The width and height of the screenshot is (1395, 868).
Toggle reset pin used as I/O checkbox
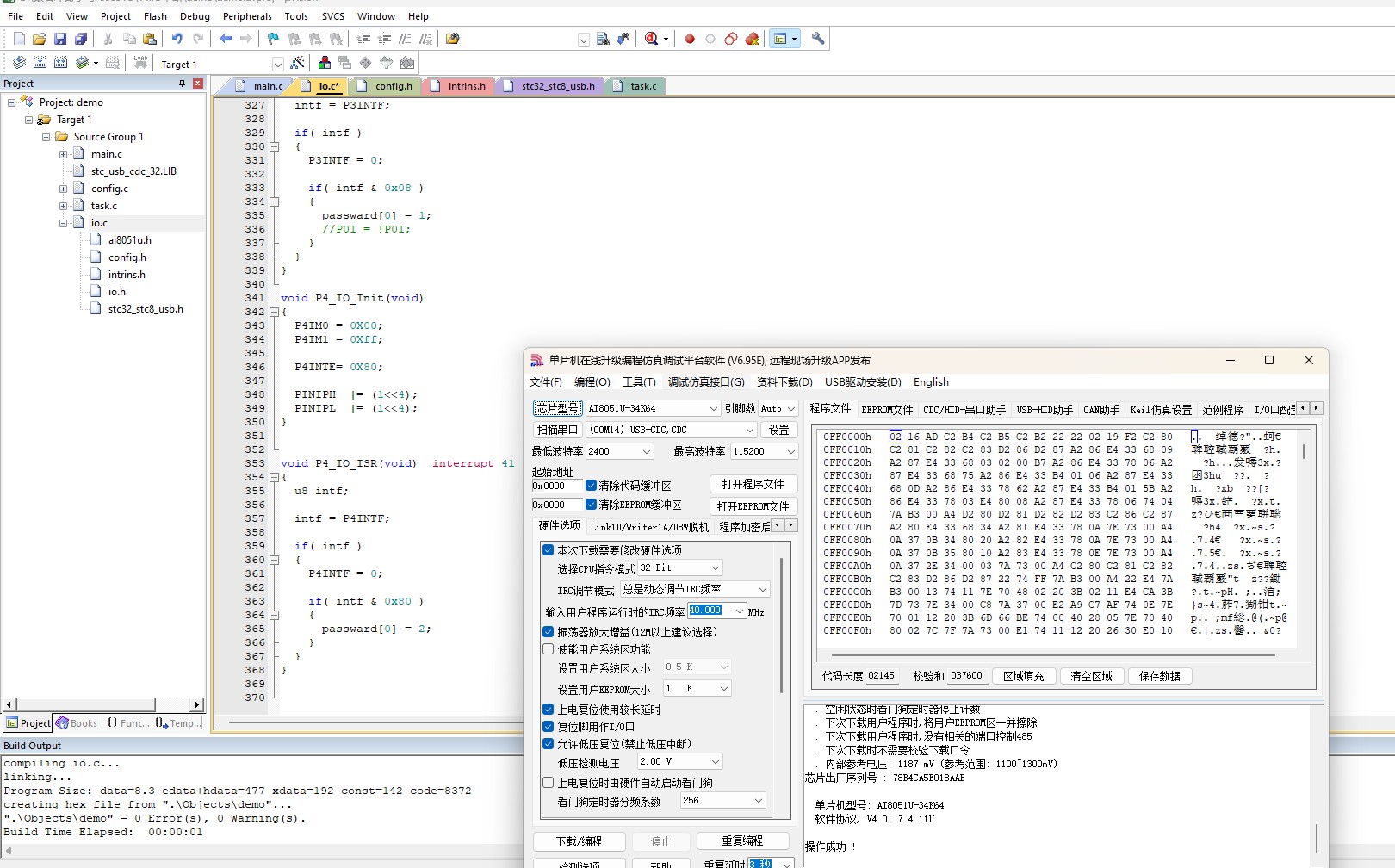point(548,727)
